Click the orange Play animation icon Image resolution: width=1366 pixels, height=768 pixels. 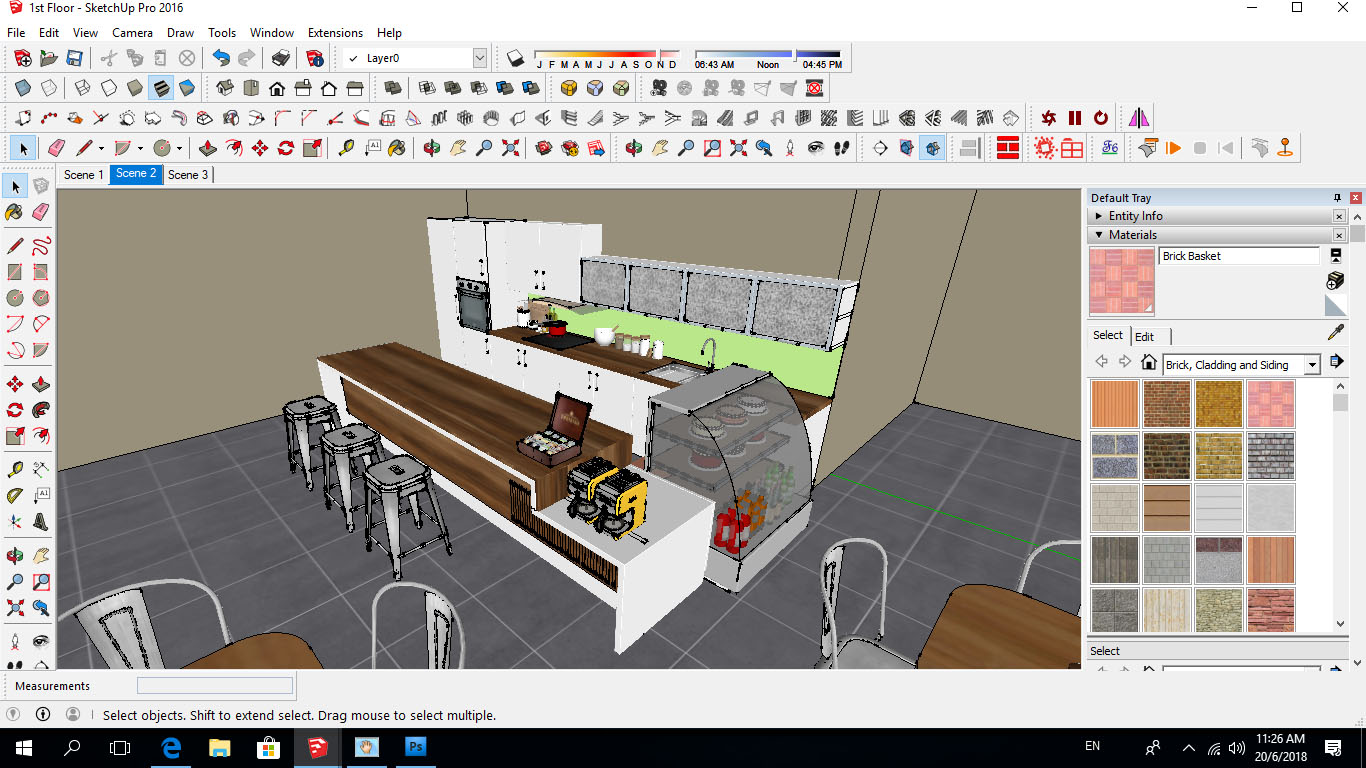(1174, 148)
